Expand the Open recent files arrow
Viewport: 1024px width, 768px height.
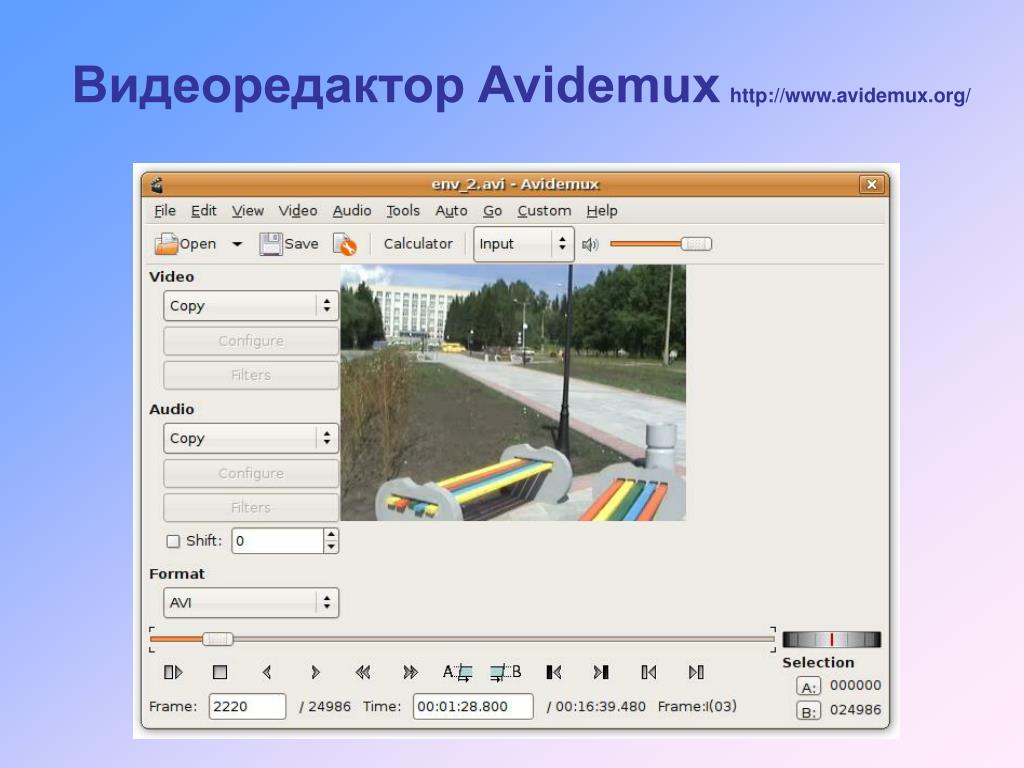coord(237,244)
